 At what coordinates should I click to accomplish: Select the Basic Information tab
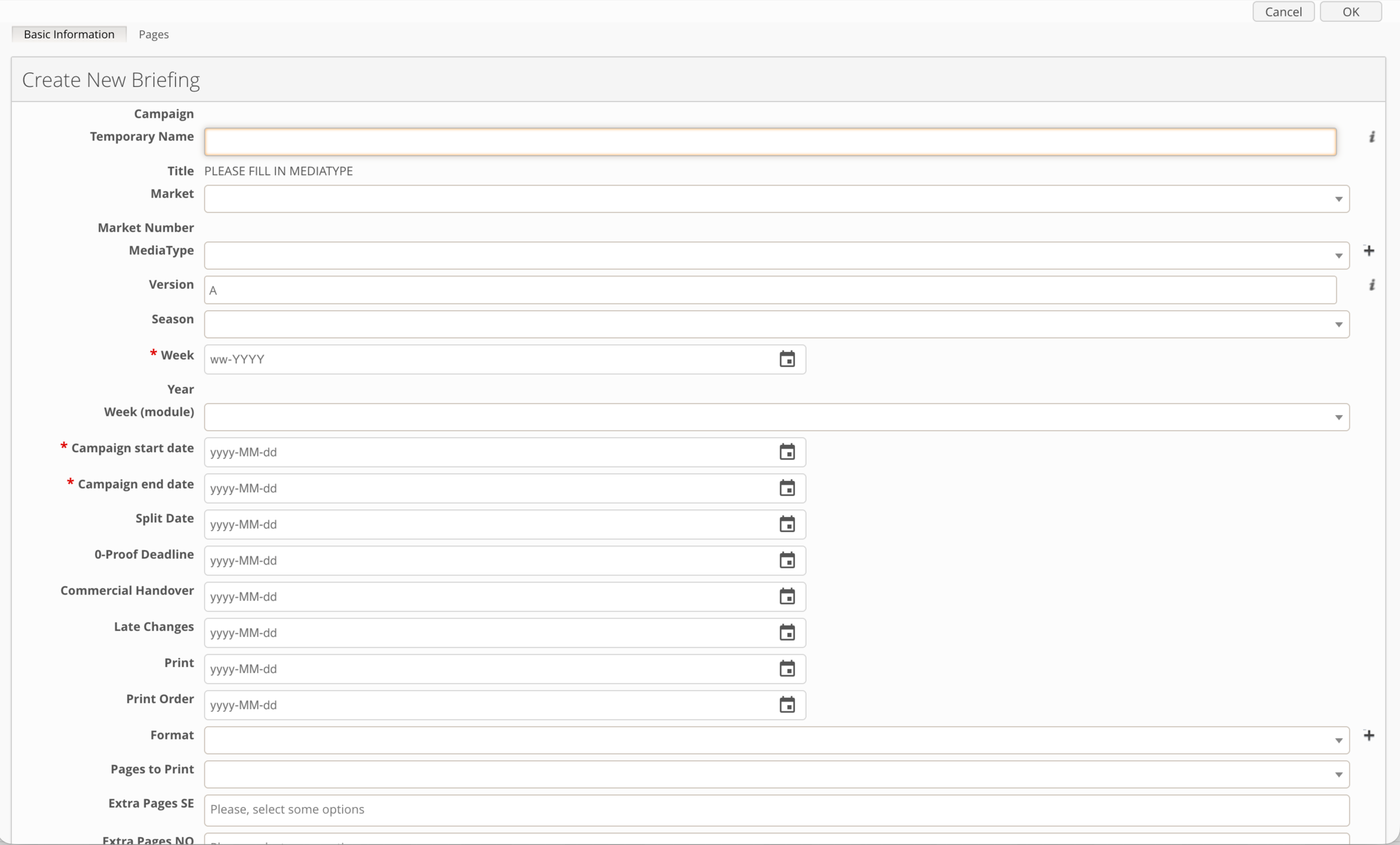69,34
